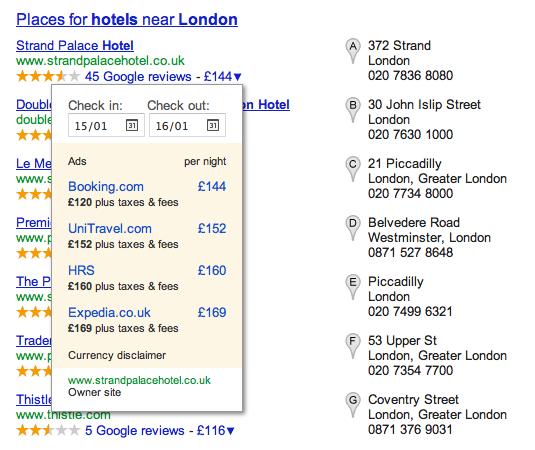This screenshot has height=450, width=535.
Task: Expand the £116 price dropdown arrow
Action: [x=231, y=431]
